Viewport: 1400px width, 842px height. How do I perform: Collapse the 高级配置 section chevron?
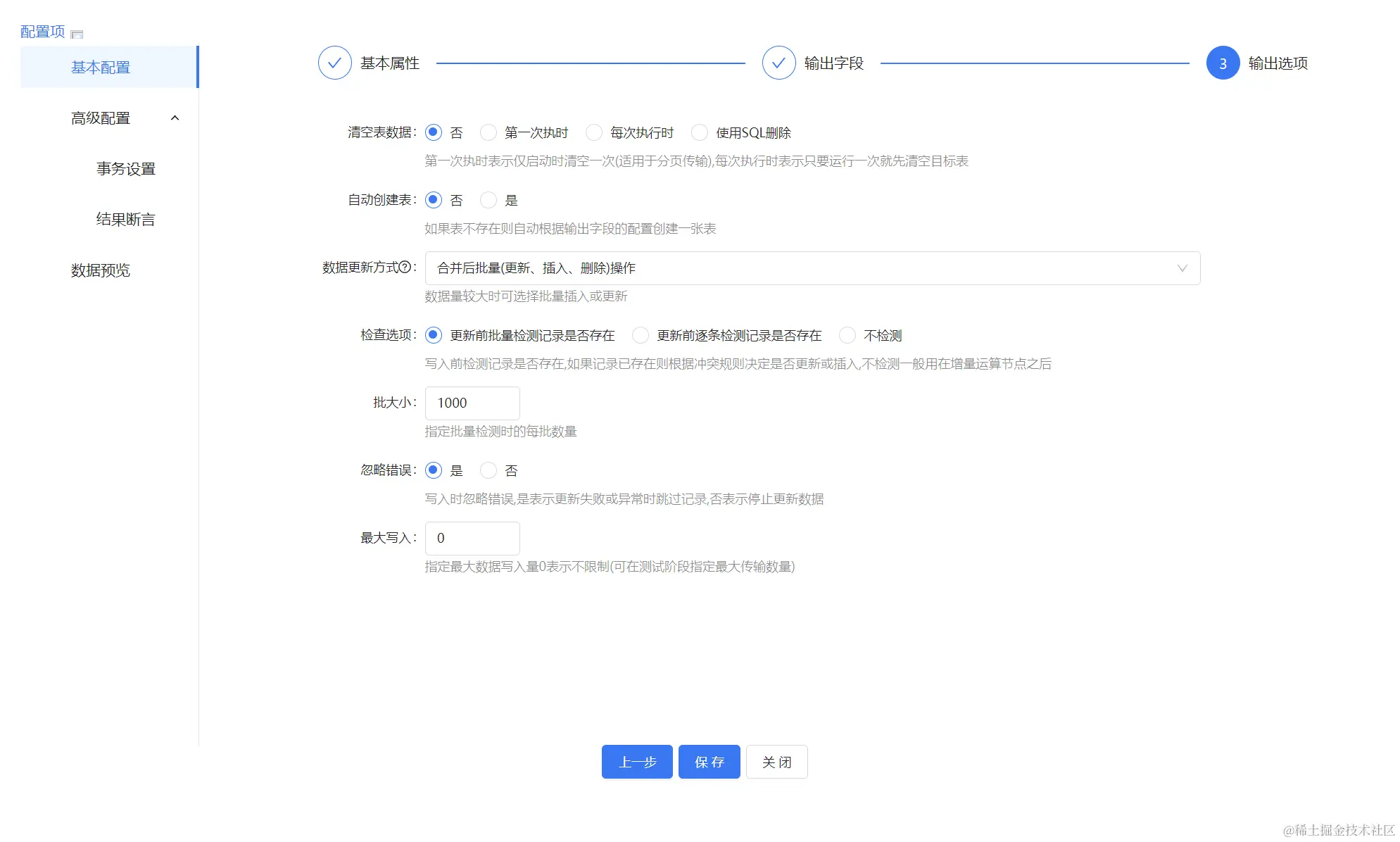(175, 118)
